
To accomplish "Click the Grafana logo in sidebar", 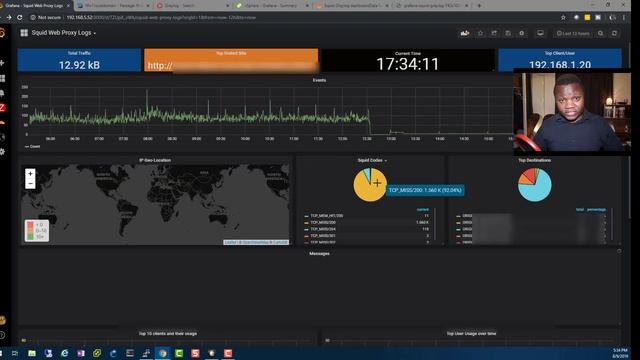I will tap(2, 33).
